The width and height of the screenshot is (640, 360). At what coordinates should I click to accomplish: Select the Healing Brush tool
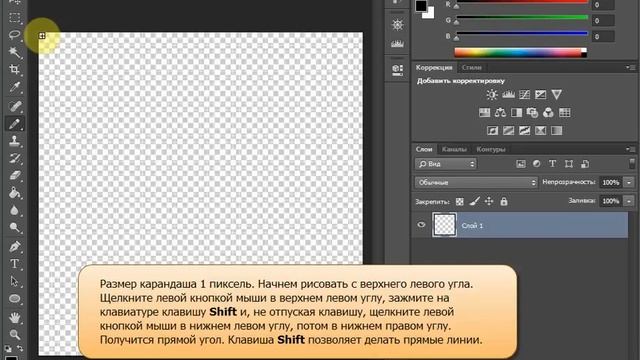(x=15, y=106)
